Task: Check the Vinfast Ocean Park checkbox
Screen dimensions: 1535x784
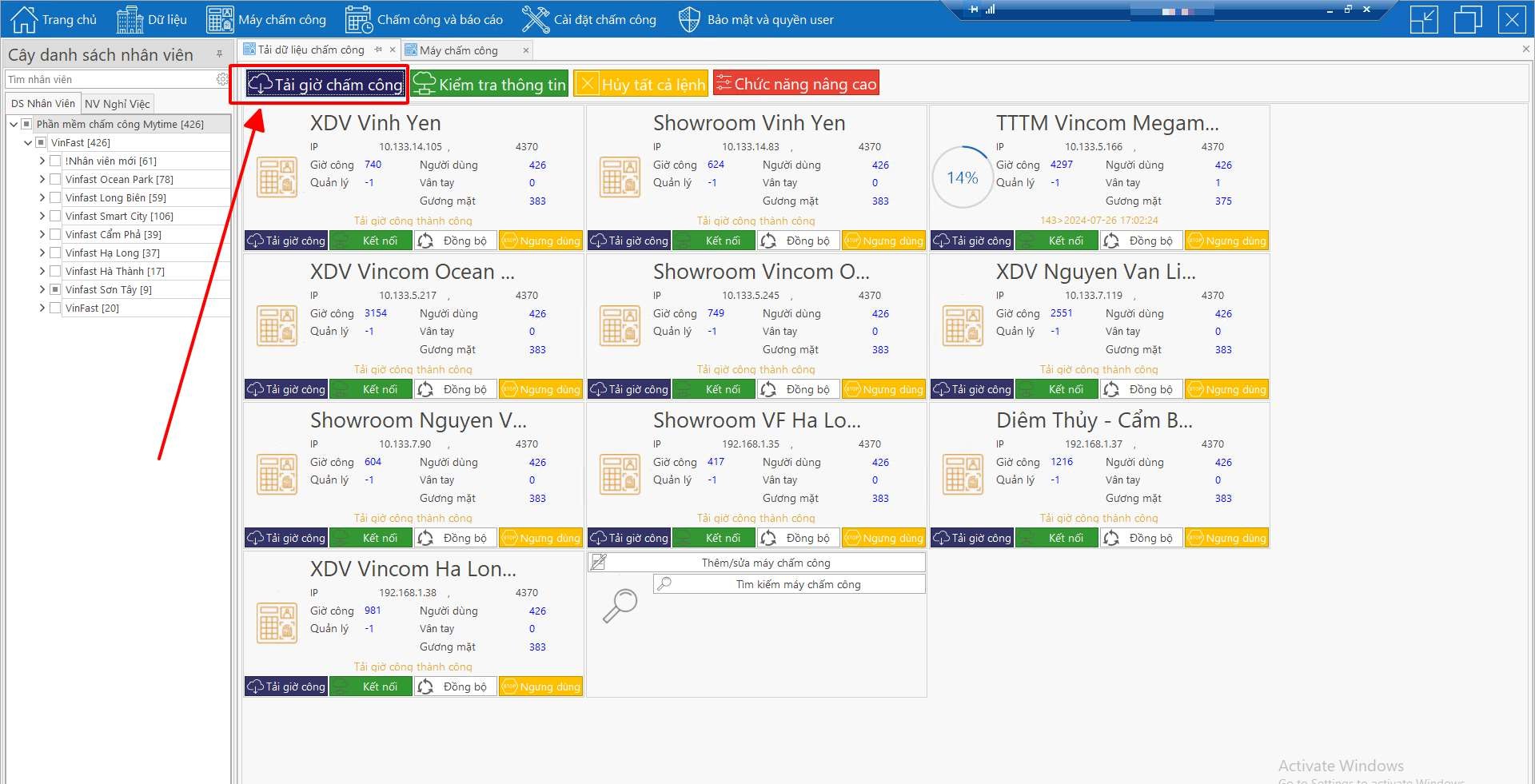Action: (x=55, y=179)
